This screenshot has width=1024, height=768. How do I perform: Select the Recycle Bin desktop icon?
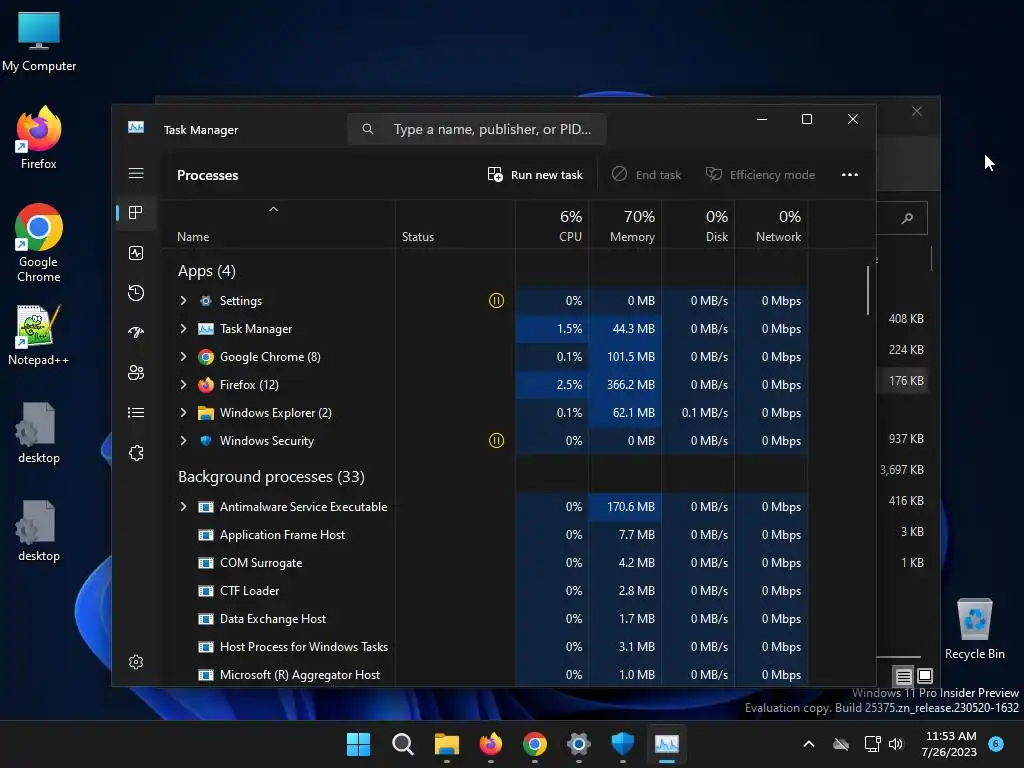click(974, 628)
